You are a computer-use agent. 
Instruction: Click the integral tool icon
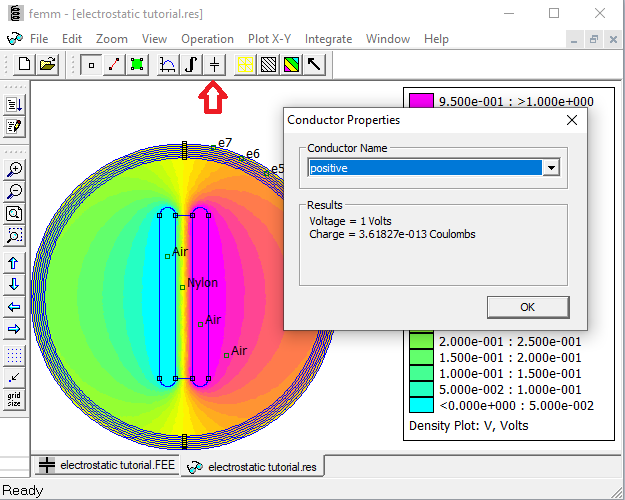[x=191, y=64]
